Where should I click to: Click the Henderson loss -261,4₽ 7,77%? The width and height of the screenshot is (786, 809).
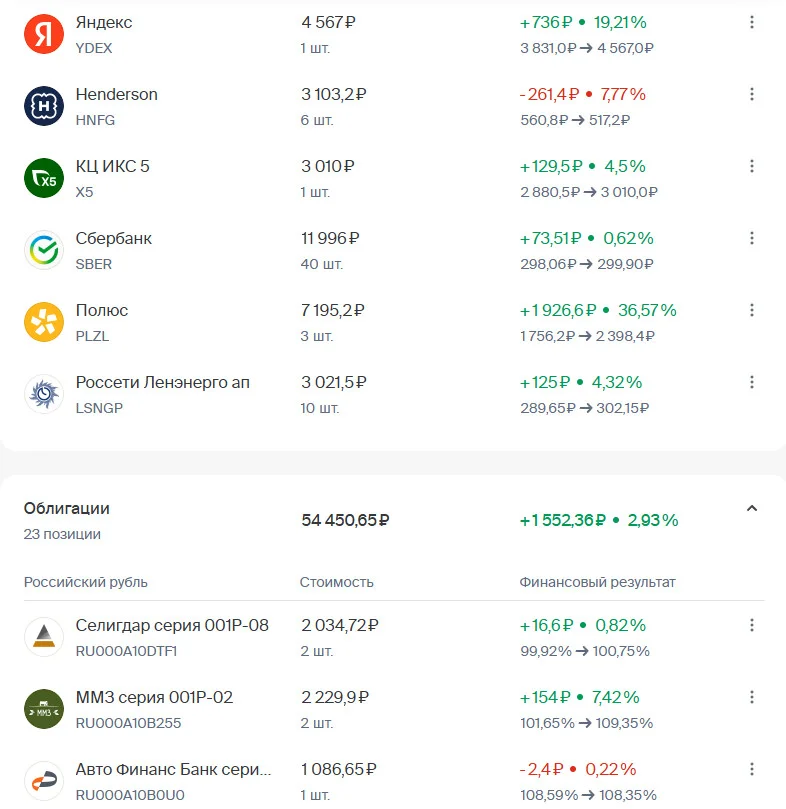coord(582,94)
